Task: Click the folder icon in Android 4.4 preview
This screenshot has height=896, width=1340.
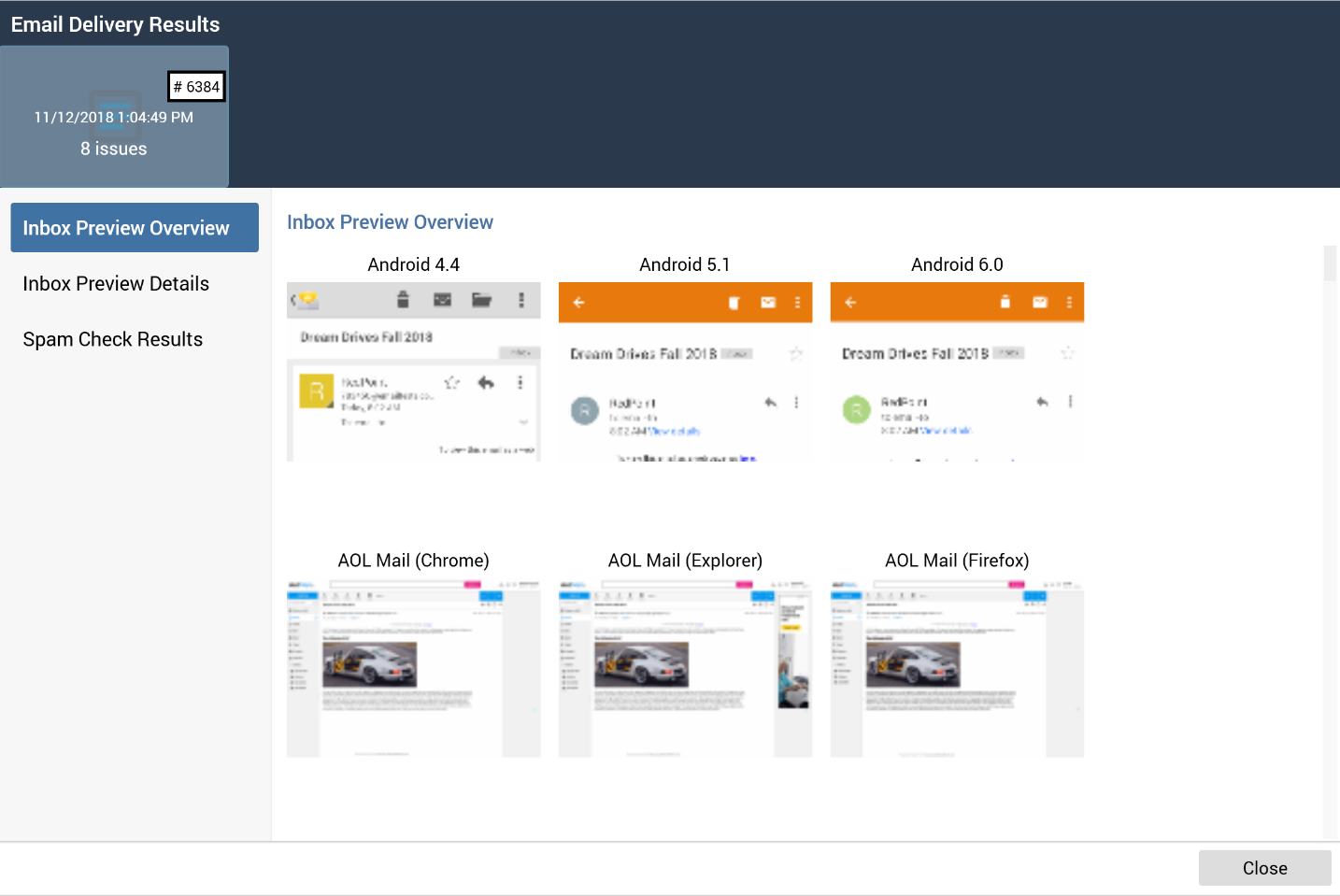Action: tap(481, 300)
